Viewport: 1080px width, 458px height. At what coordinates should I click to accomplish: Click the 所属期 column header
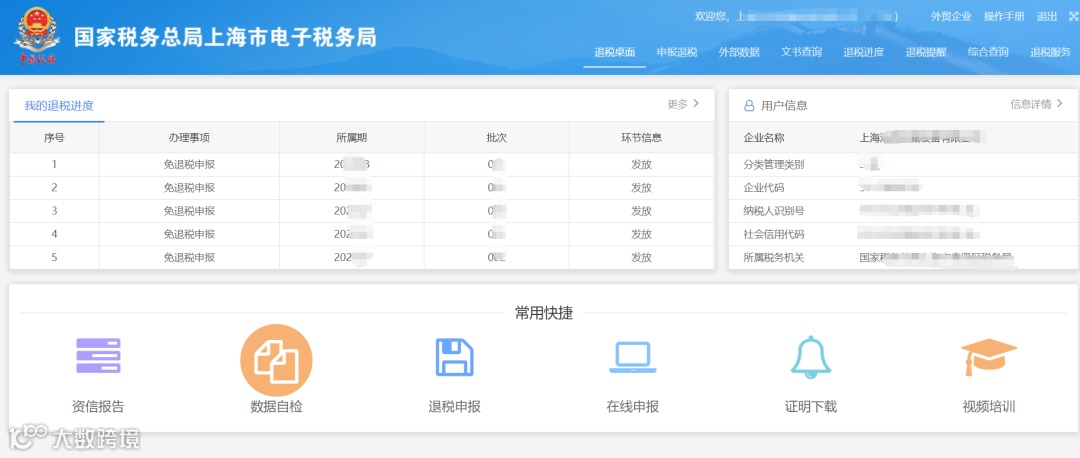point(351,138)
